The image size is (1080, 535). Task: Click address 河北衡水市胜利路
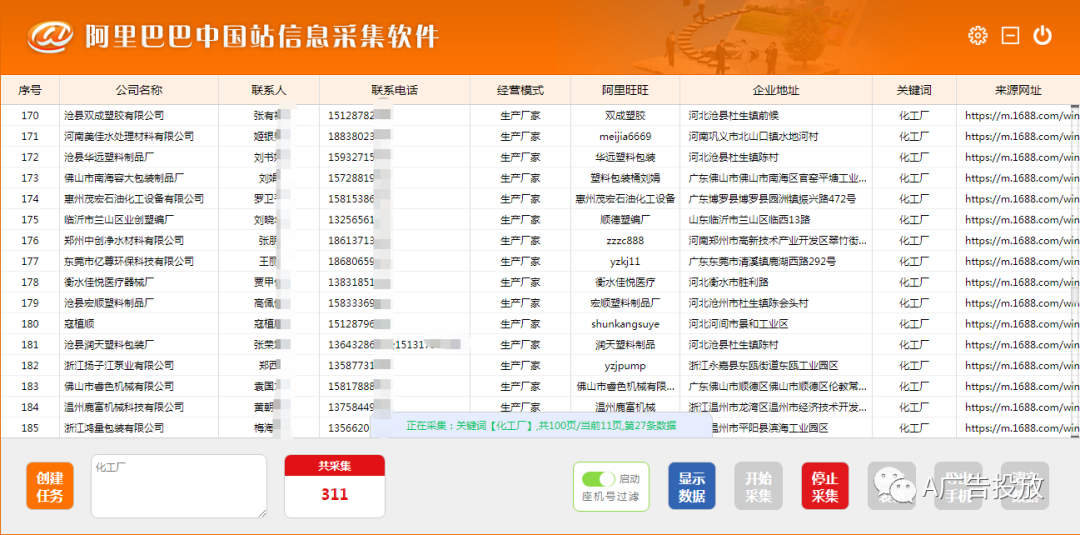(x=729, y=282)
